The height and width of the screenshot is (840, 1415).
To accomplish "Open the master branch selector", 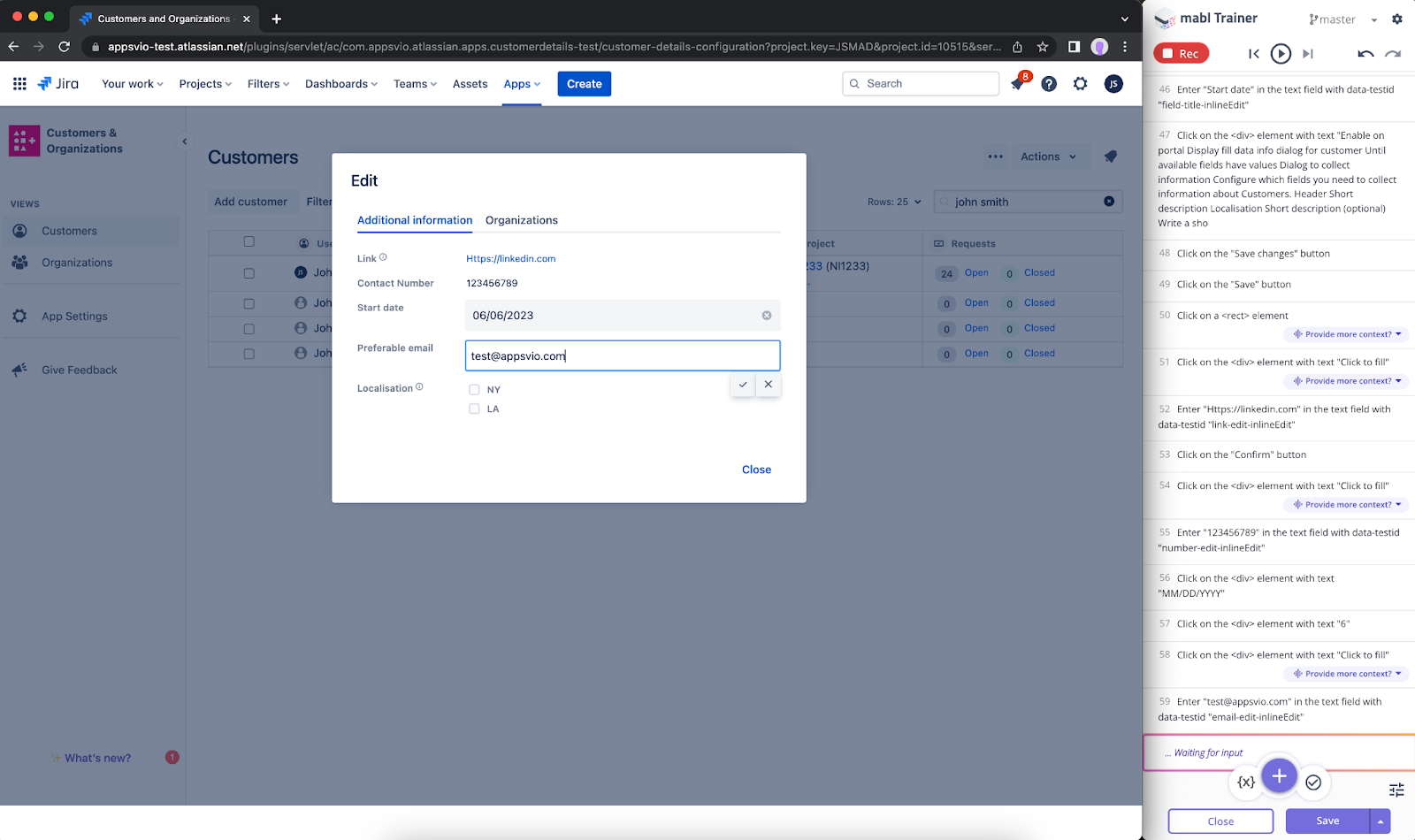I will 1343,19.
